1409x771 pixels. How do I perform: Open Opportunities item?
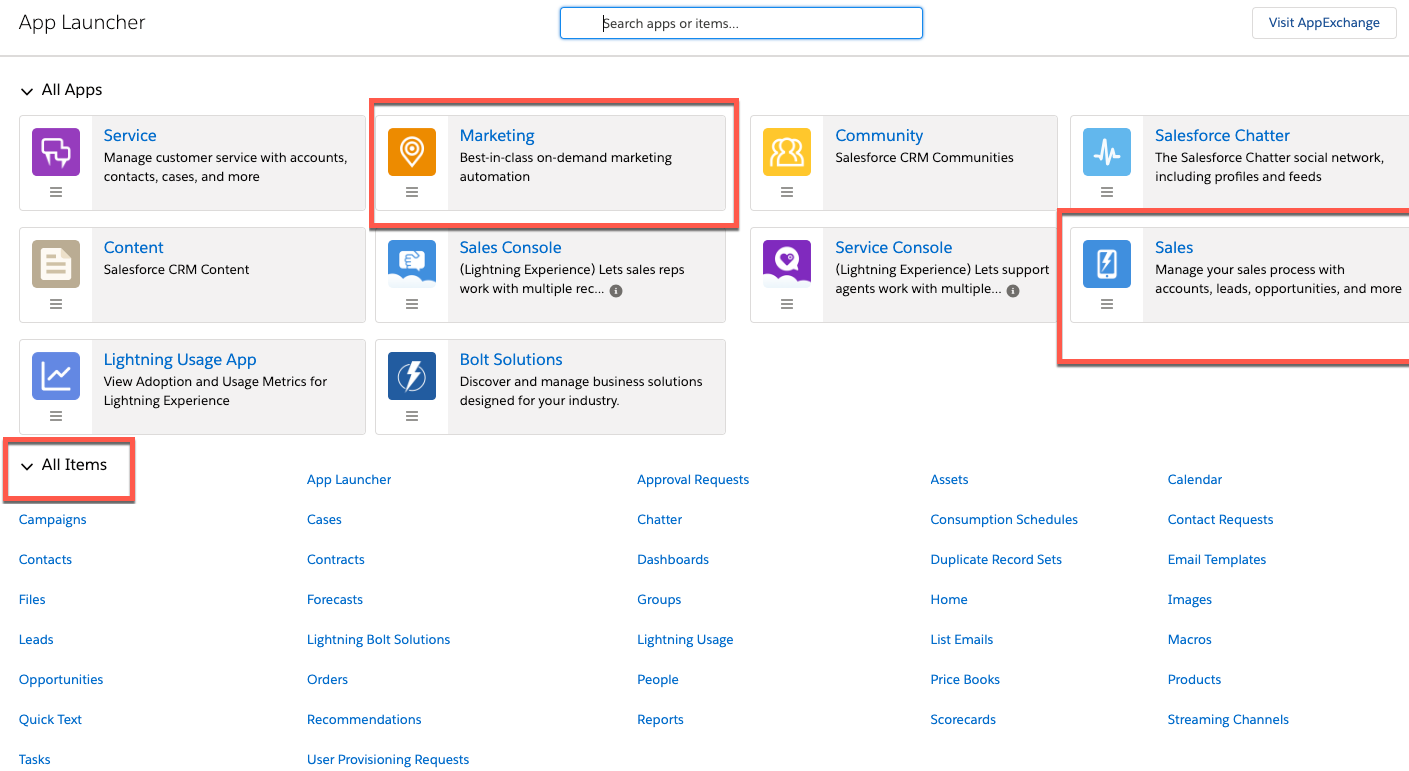coord(61,680)
